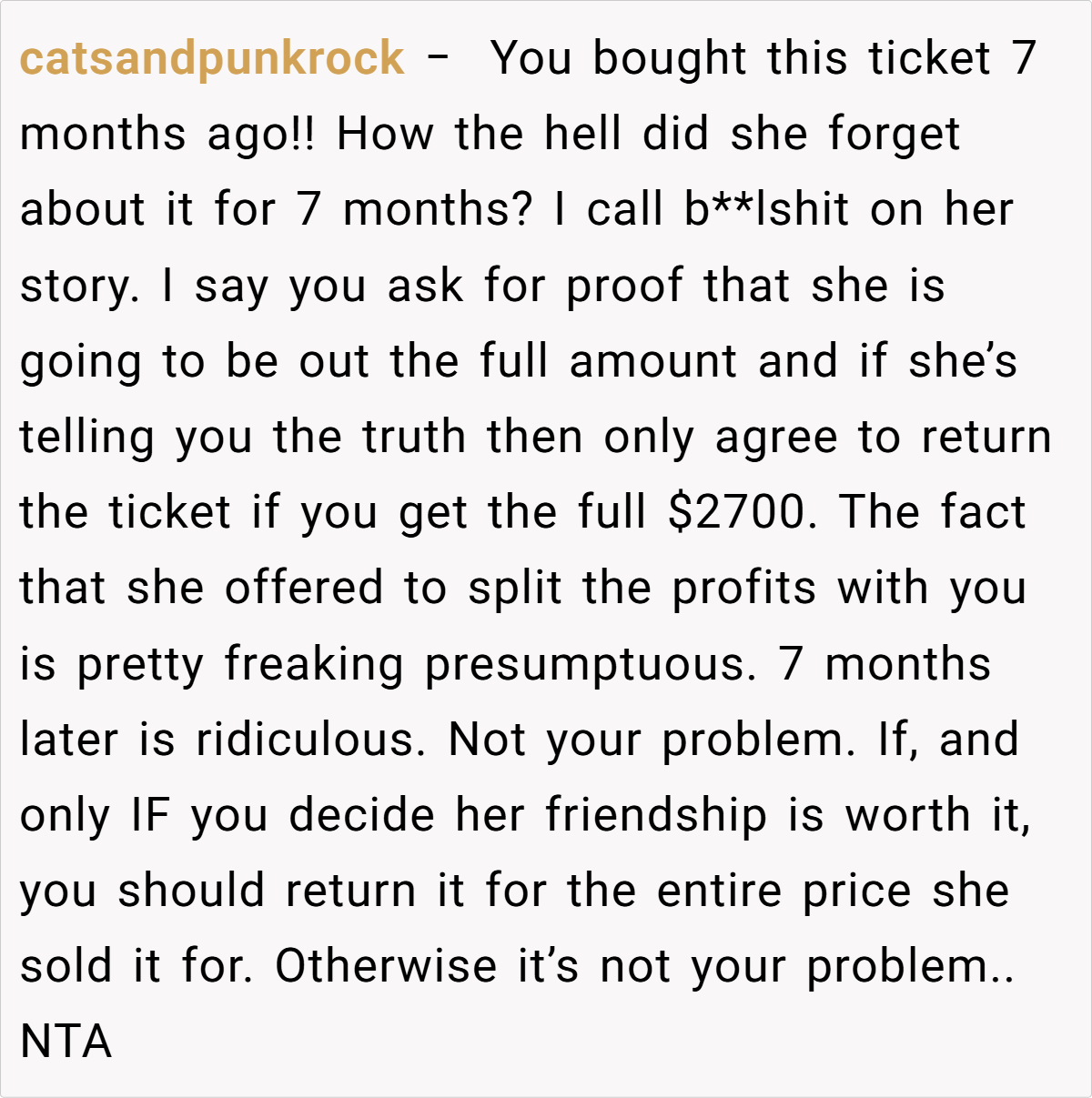Click the $2700 amount in the comment
Image resolution: width=1092 pixels, height=1098 pixels.
point(735,512)
